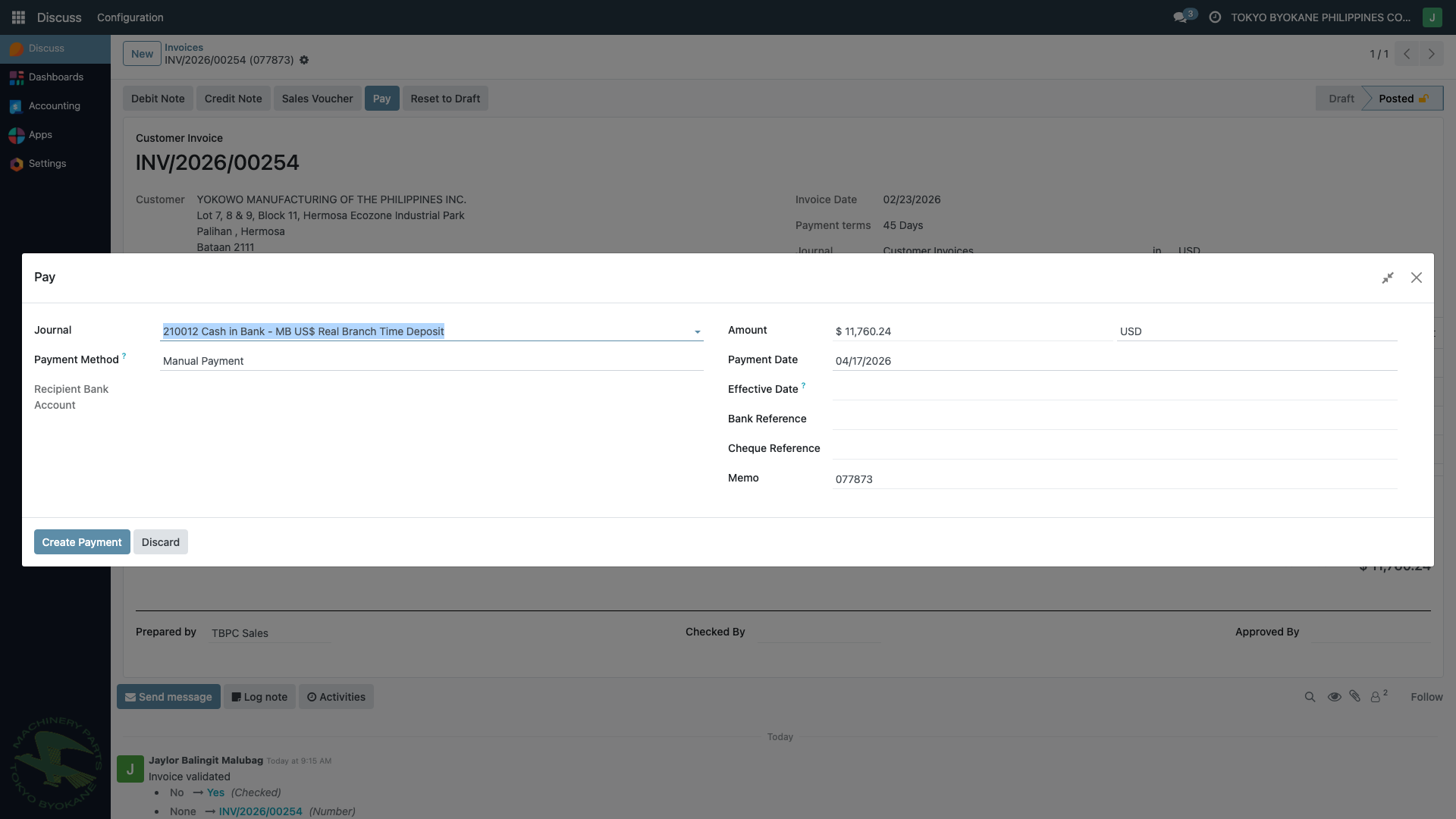
Task: Open the Dashboards app from sidebar
Action: [x=17, y=77]
